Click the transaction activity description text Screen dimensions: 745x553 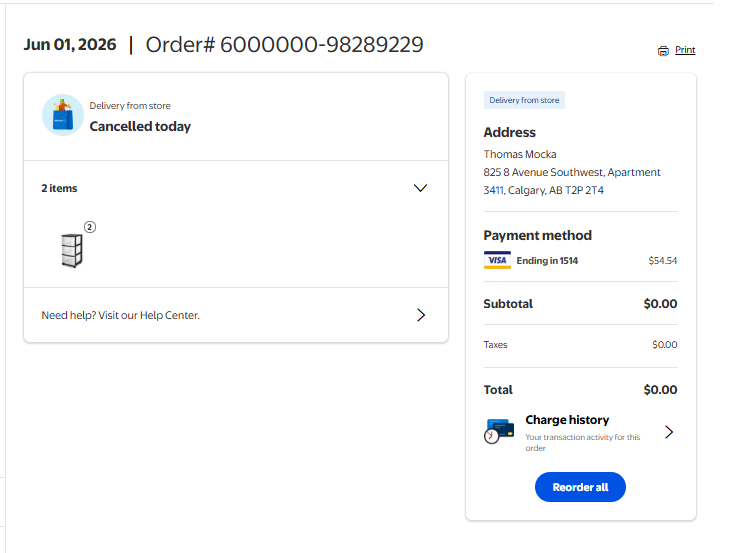click(x=583, y=442)
